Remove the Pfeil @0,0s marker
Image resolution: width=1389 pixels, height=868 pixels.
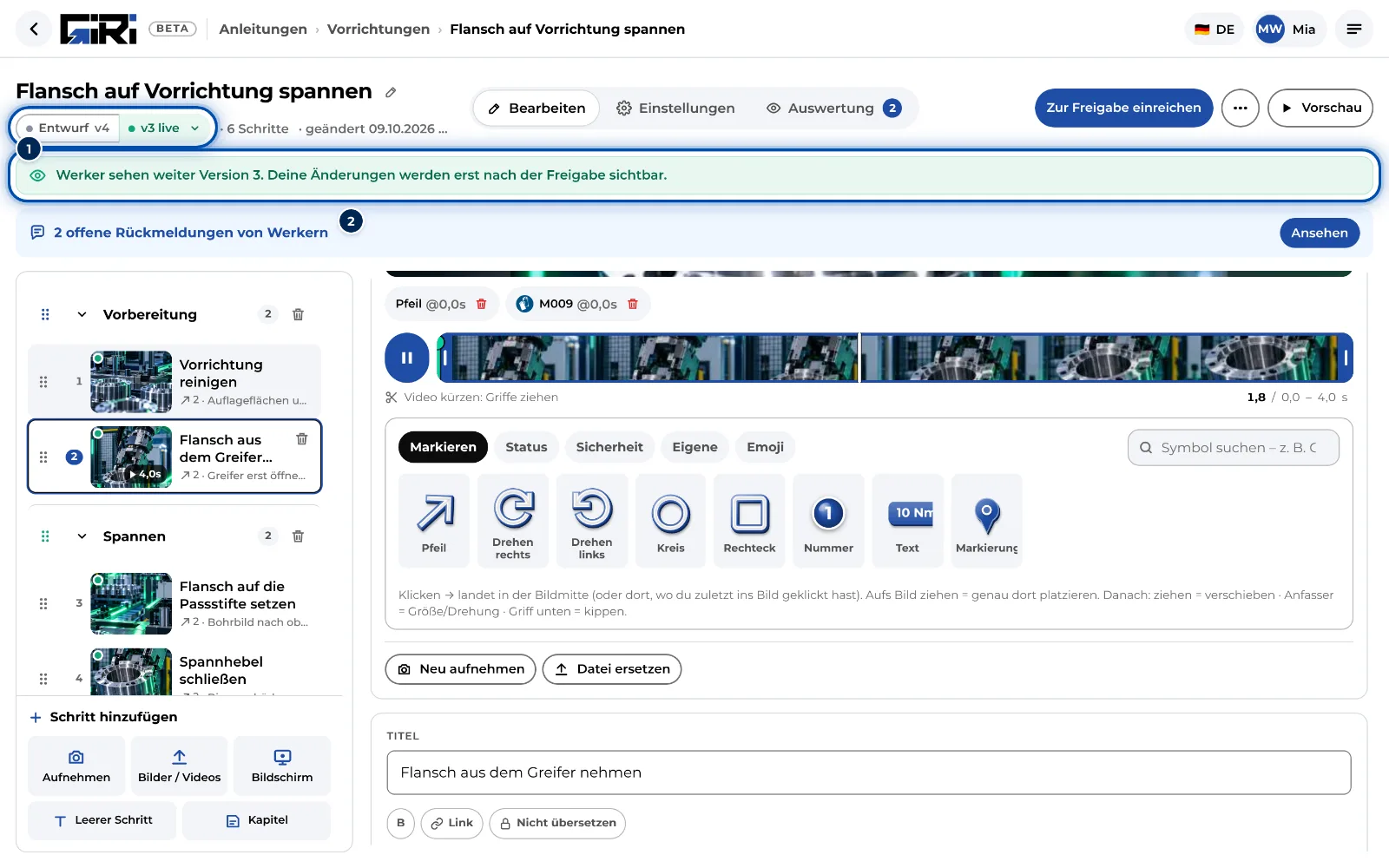482,304
